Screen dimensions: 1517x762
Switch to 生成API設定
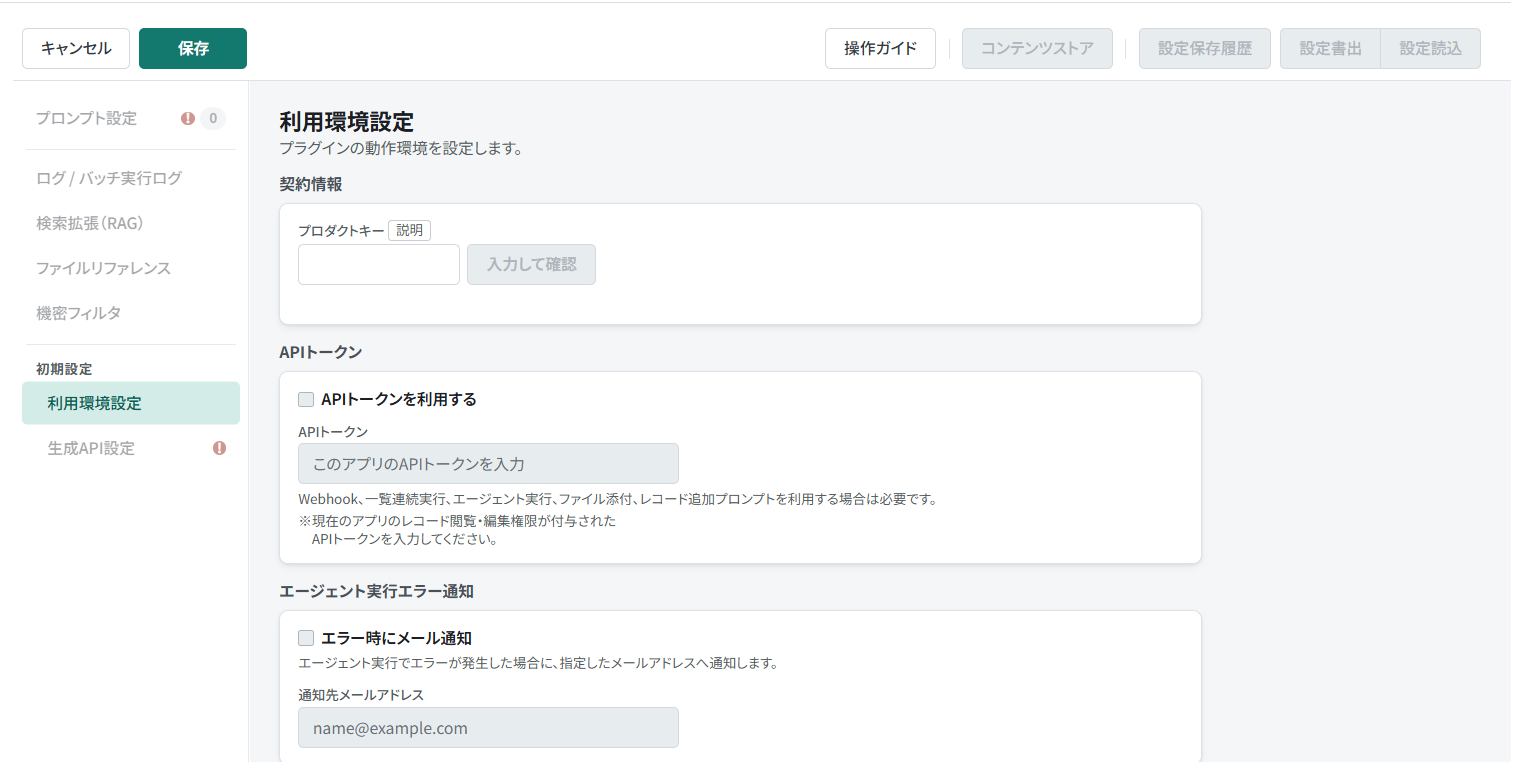pos(91,448)
